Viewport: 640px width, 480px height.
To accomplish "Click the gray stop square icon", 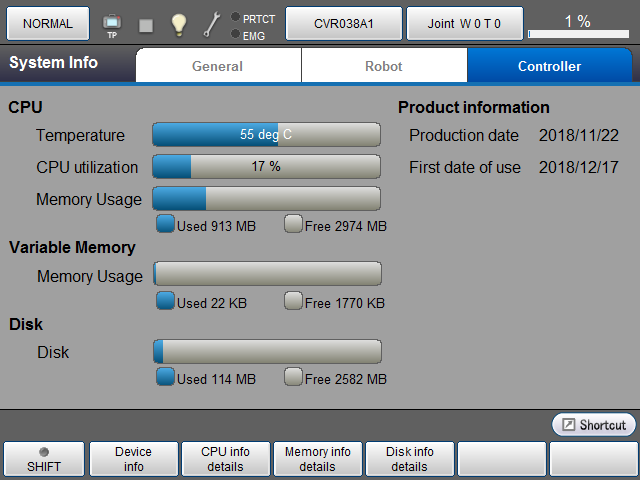I will click(146, 25).
